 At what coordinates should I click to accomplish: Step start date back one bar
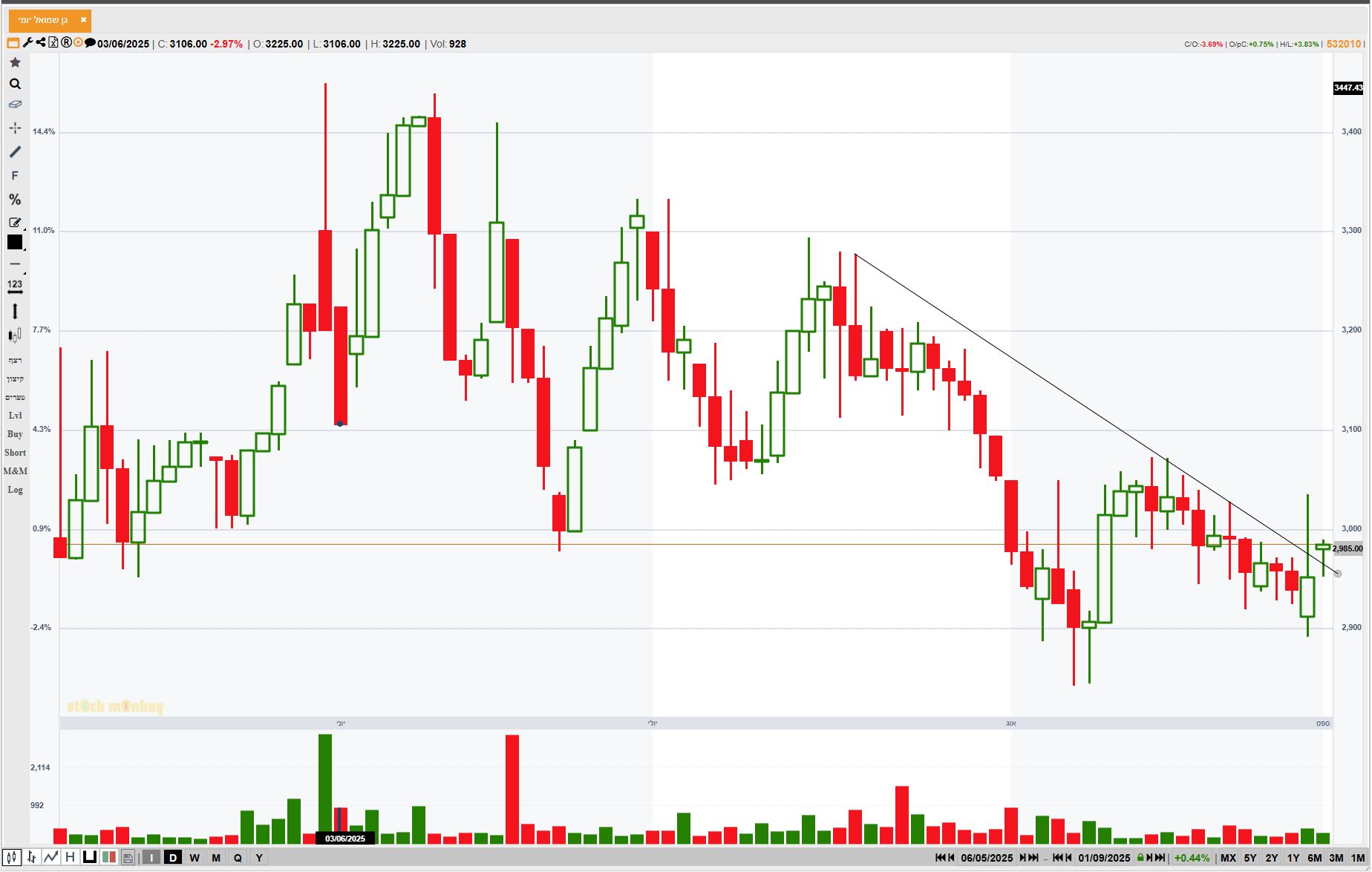coord(951,858)
